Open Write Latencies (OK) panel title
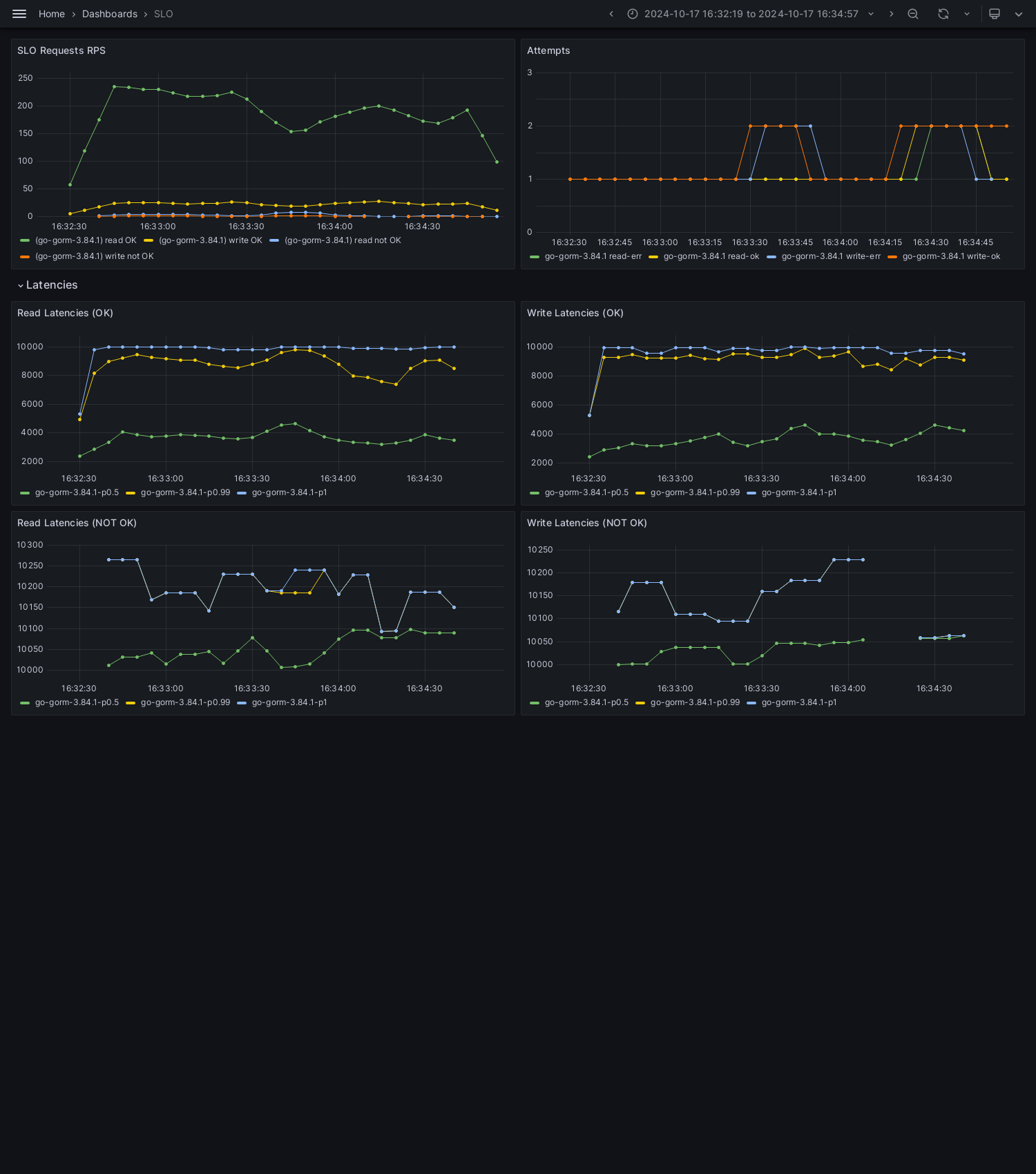The width and height of the screenshot is (1036, 1174). (575, 313)
